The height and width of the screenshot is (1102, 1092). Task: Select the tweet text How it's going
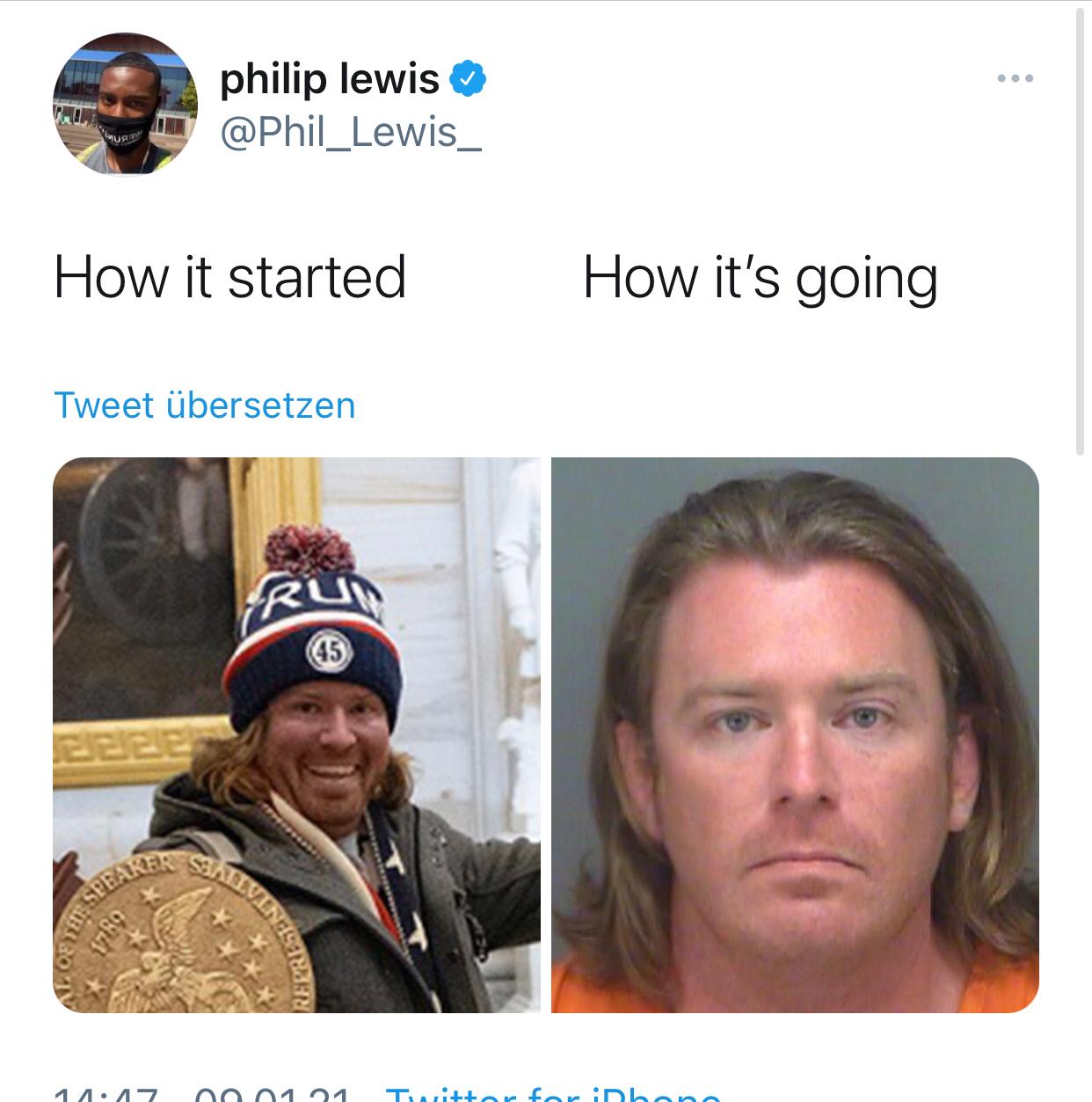tap(761, 279)
